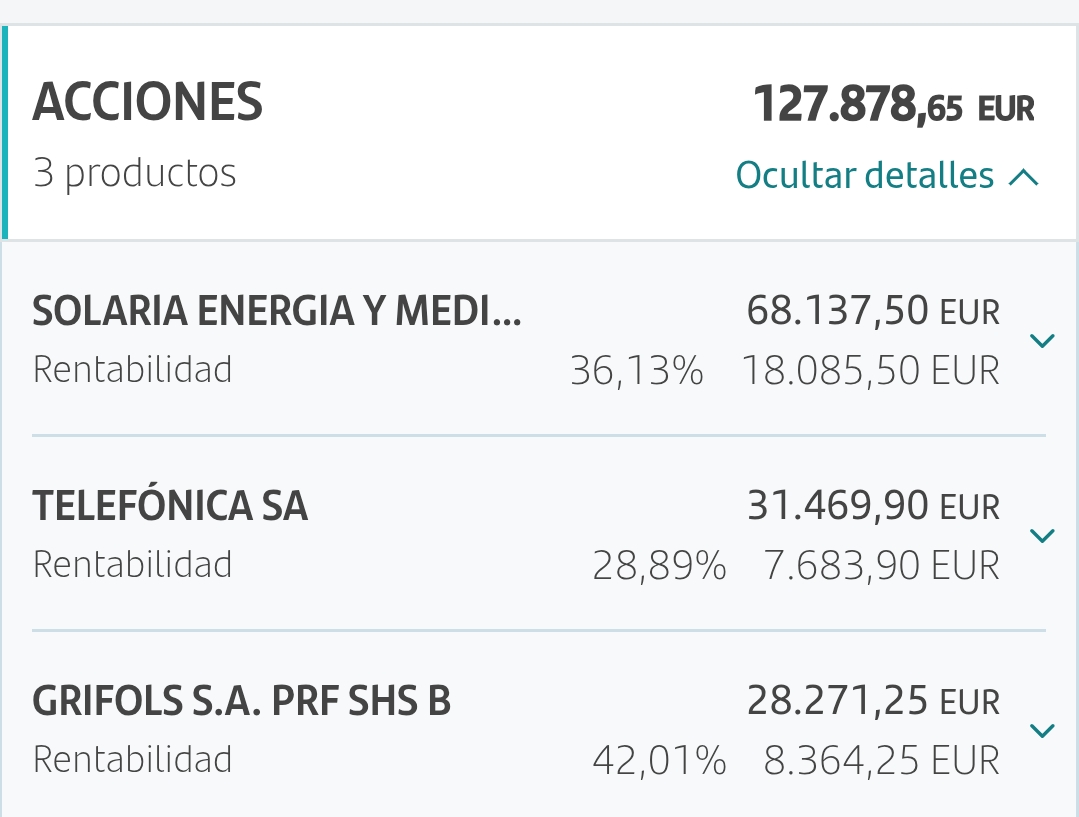
Task: Open TELEFÓNICA SA stock entry
Action: pos(170,505)
